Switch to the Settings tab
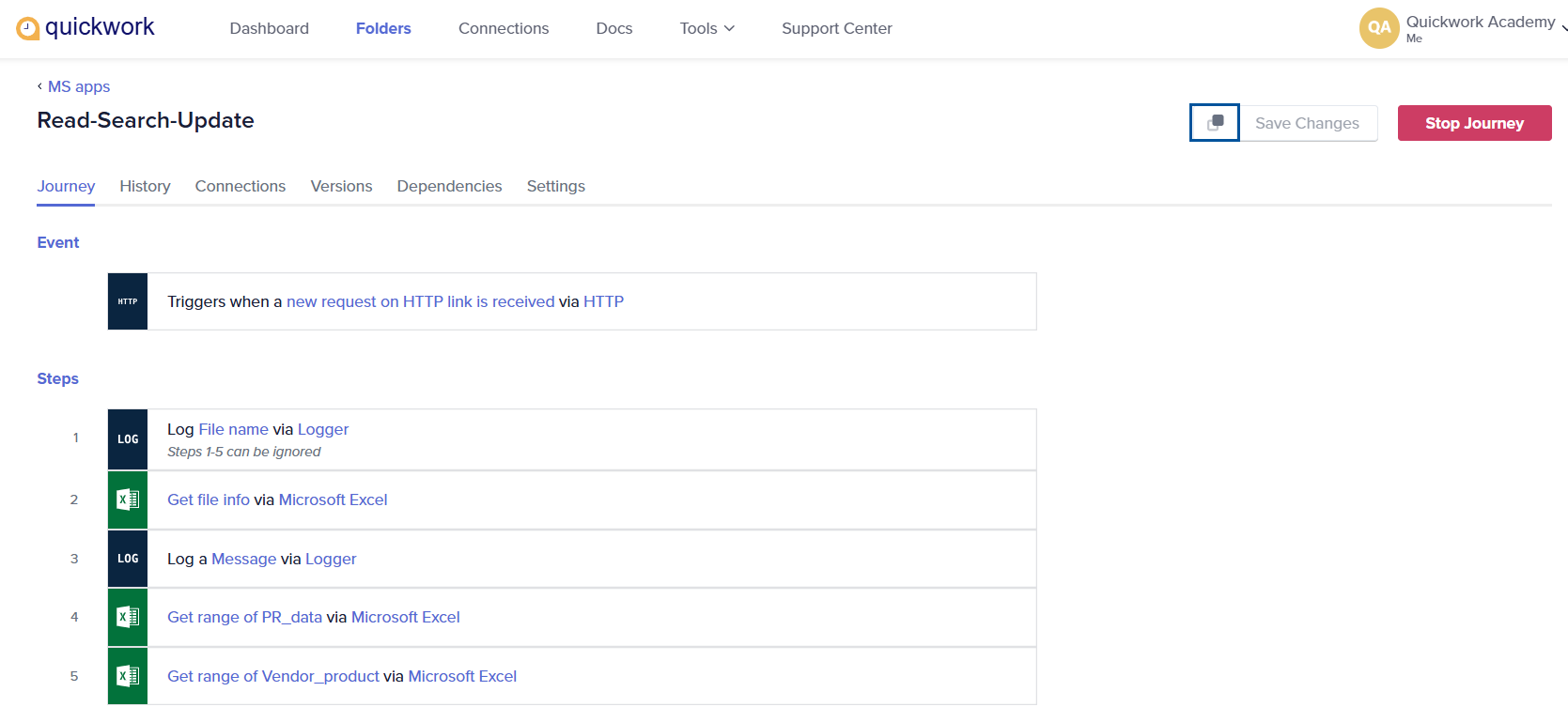The width and height of the screenshot is (1568, 707). [x=556, y=186]
